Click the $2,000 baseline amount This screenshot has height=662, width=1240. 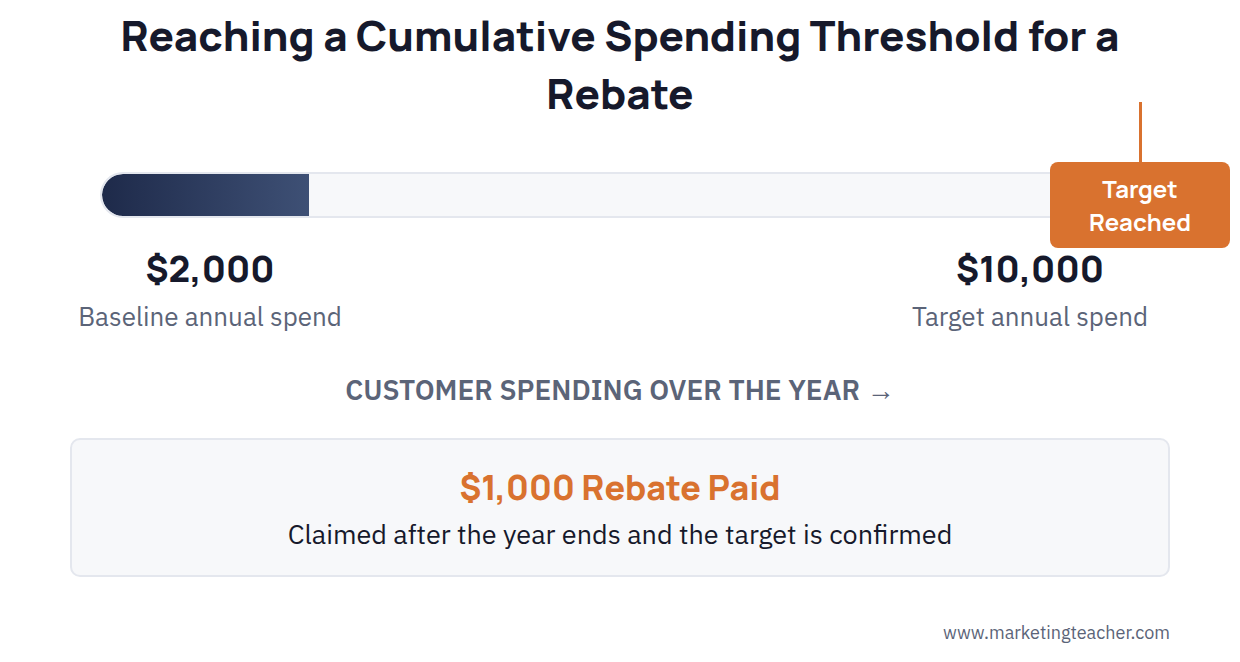tap(210, 269)
